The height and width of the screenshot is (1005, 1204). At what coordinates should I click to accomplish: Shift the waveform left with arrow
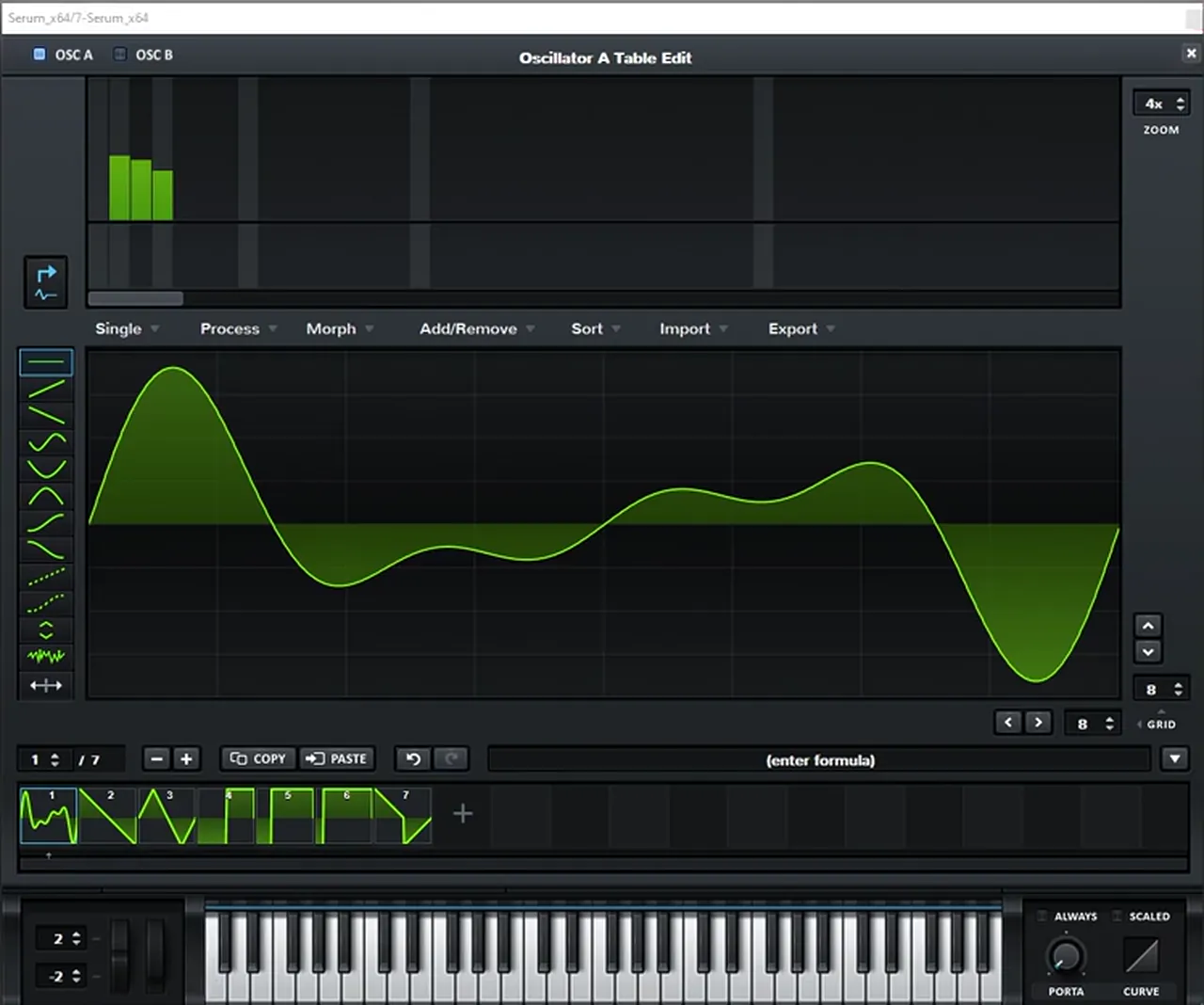click(1008, 723)
